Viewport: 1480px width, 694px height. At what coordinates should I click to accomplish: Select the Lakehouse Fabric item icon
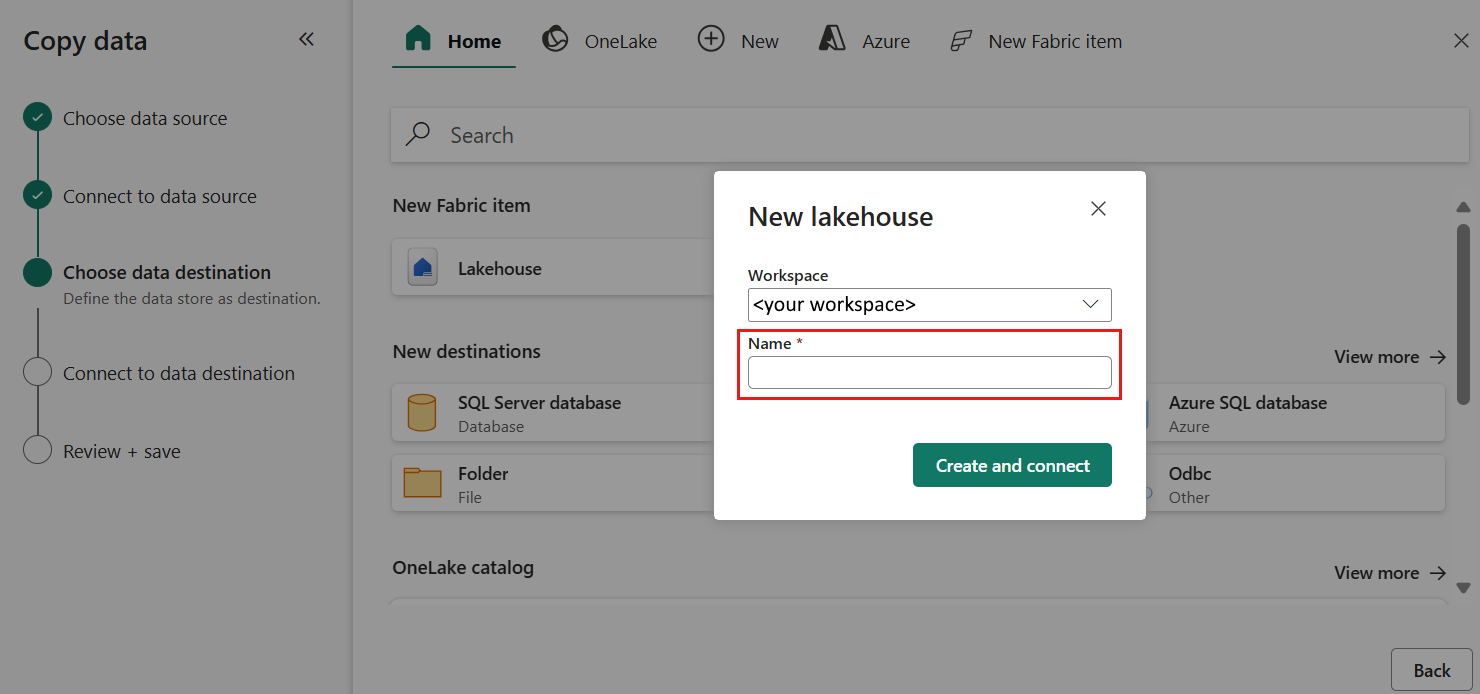point(422,266)
